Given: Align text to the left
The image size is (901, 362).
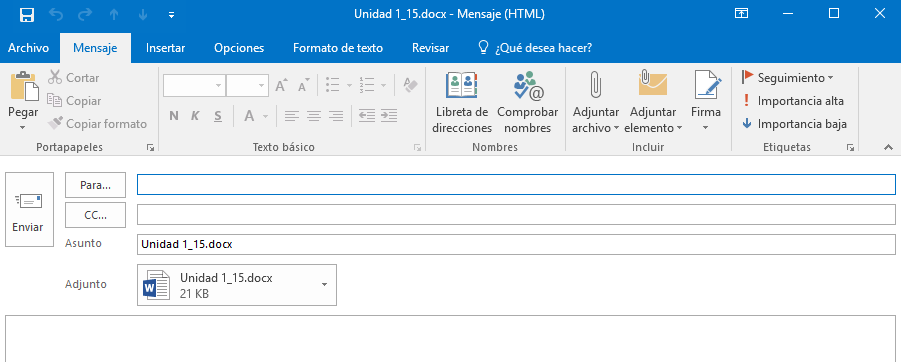Looking at the screenshot, I should 292,116.
